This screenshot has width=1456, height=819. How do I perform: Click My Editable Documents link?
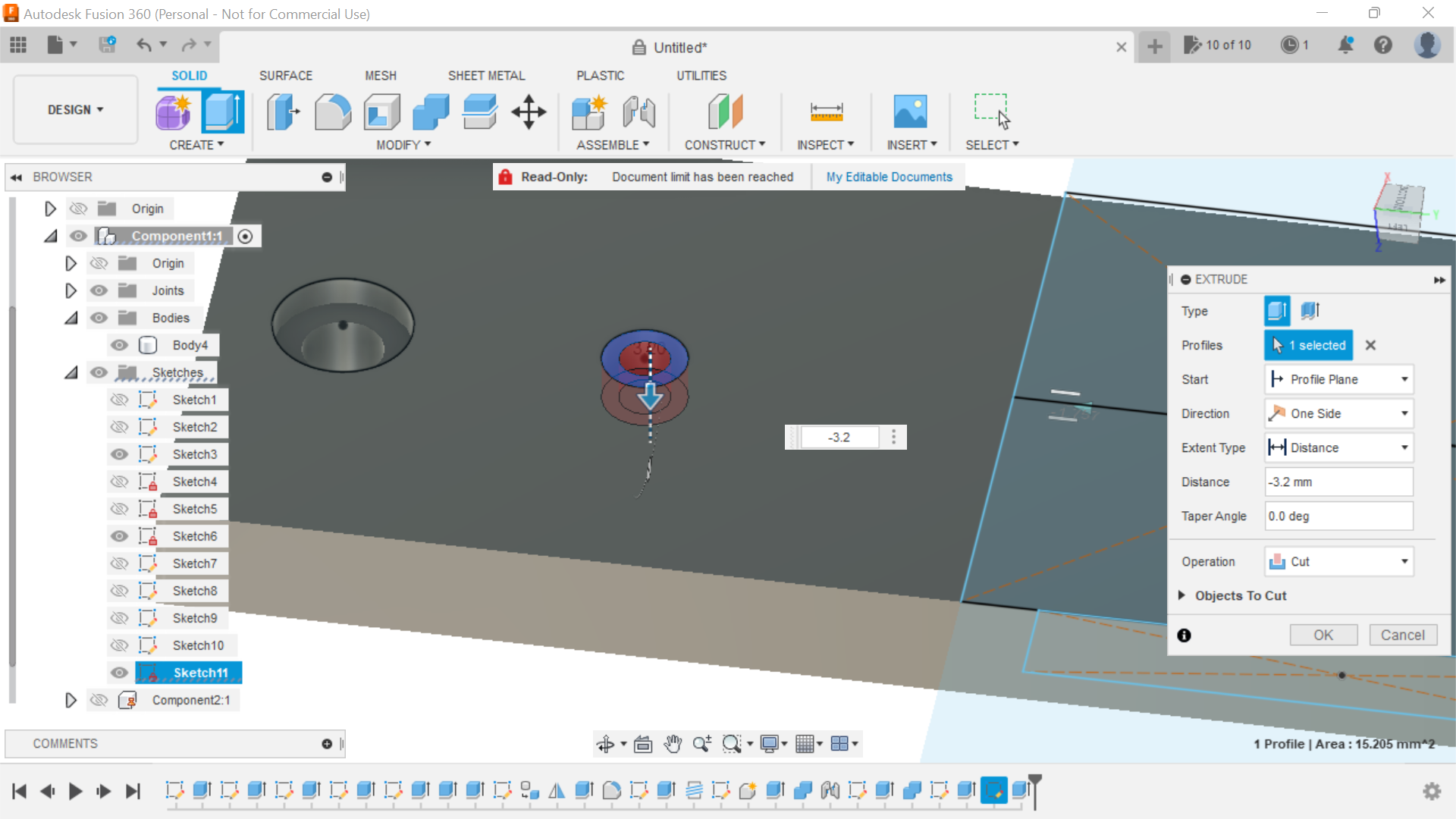pos(889,177)
